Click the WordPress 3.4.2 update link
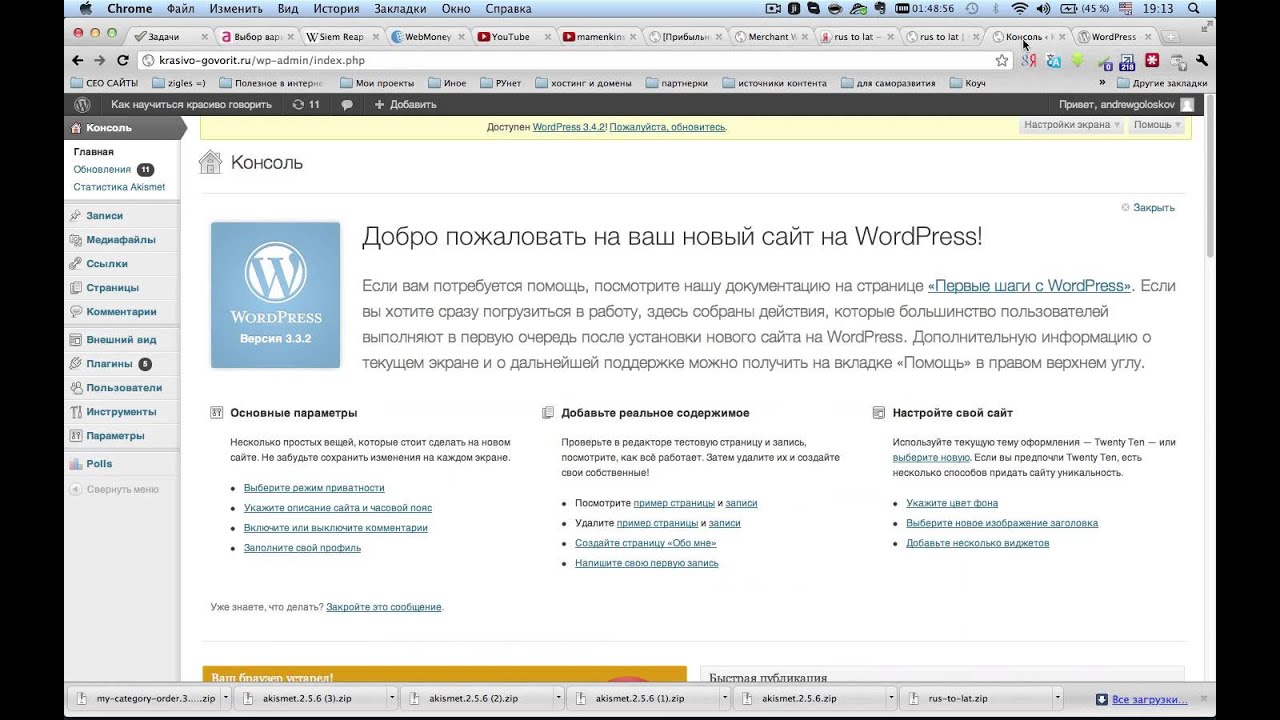 coord(569,127)
